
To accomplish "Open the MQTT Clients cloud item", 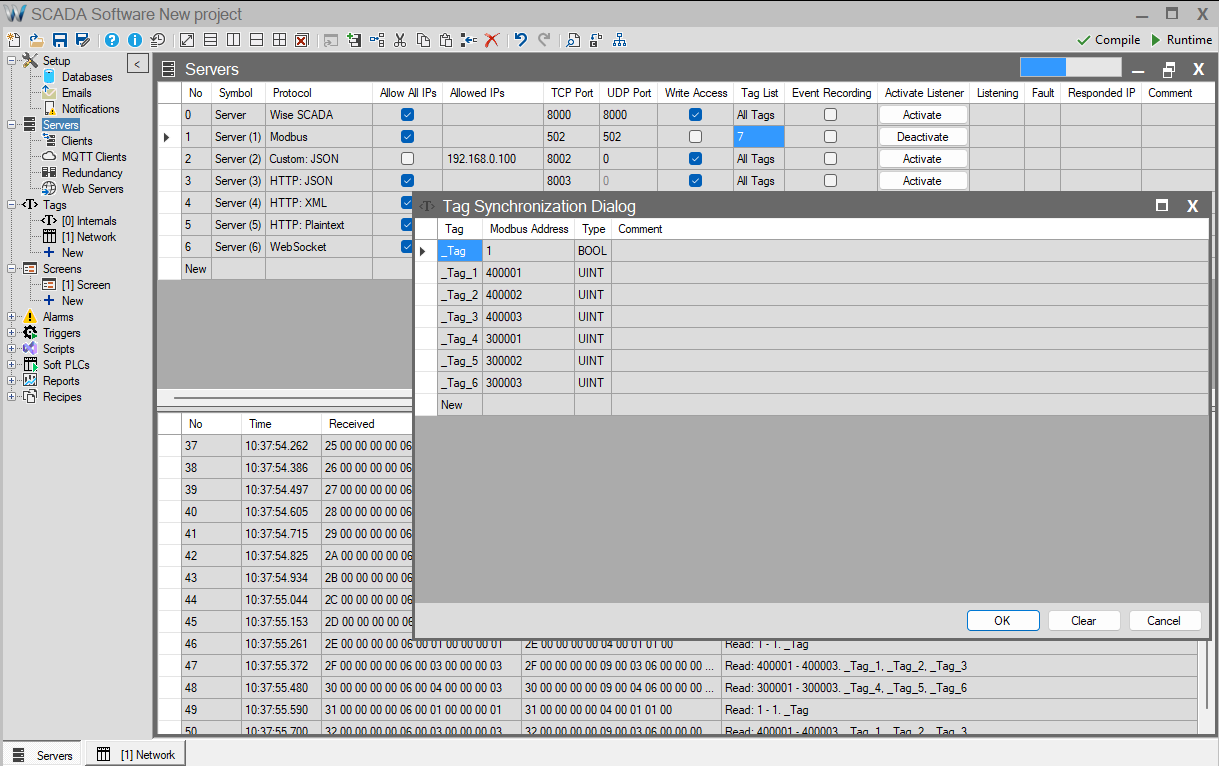I will tap(93, 157).
